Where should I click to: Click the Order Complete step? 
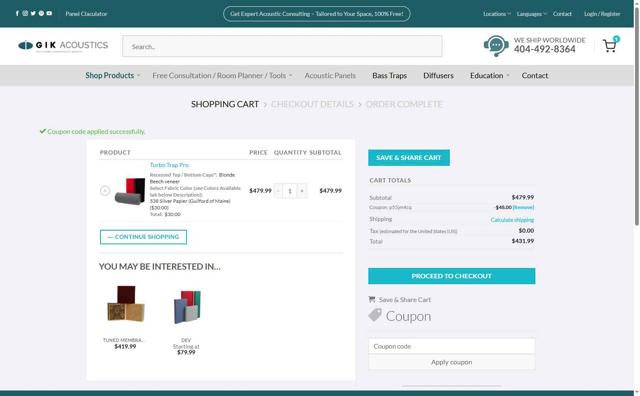click(404, 104)
